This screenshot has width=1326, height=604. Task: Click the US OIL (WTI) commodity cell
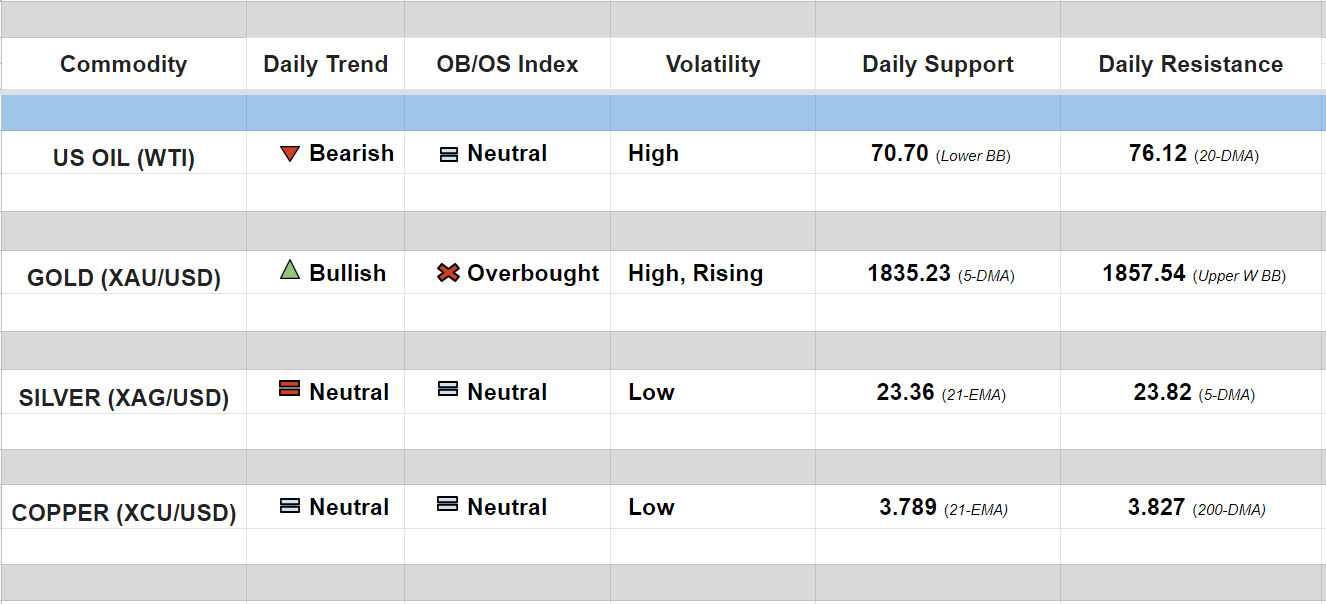[123, 158]
